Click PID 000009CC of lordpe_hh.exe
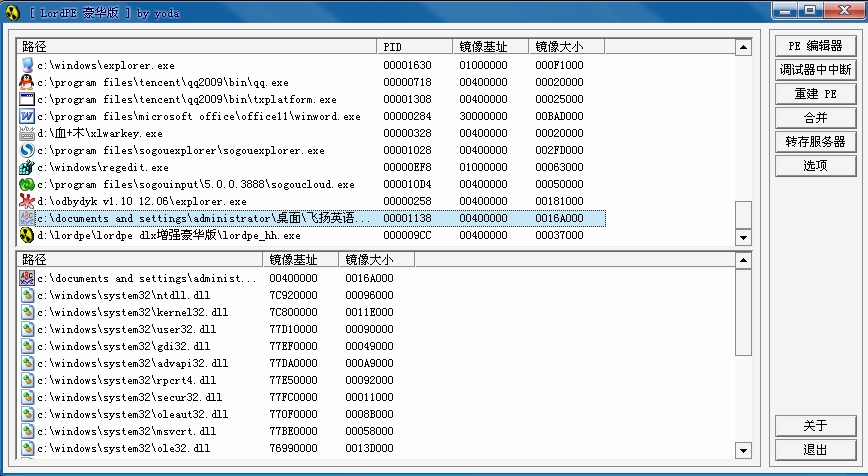 tap(407, 235)
